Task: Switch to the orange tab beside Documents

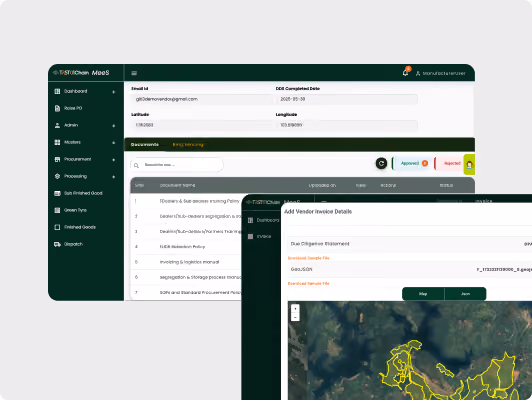Action: pyautogui.click(x=188, y=145)
